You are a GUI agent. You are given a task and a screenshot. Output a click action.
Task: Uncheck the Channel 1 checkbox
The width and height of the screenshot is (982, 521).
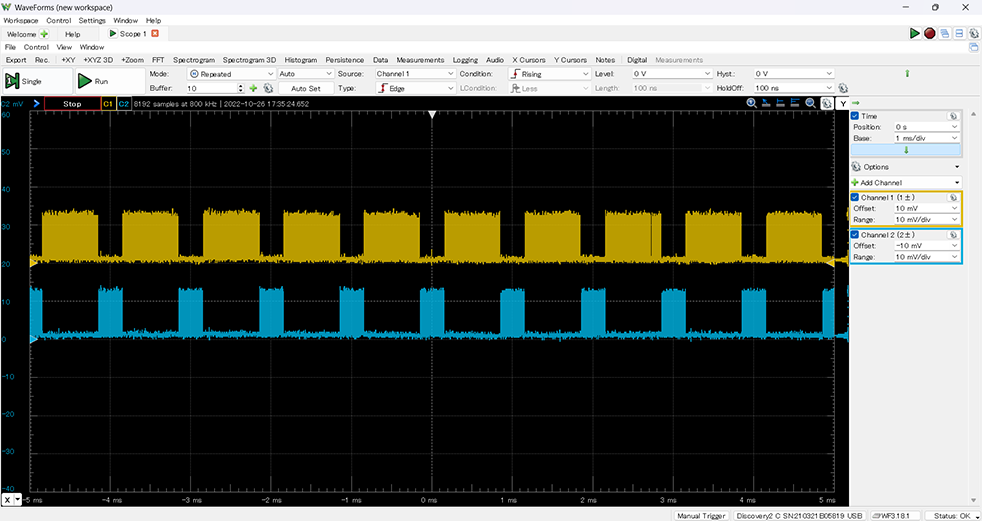855,197
